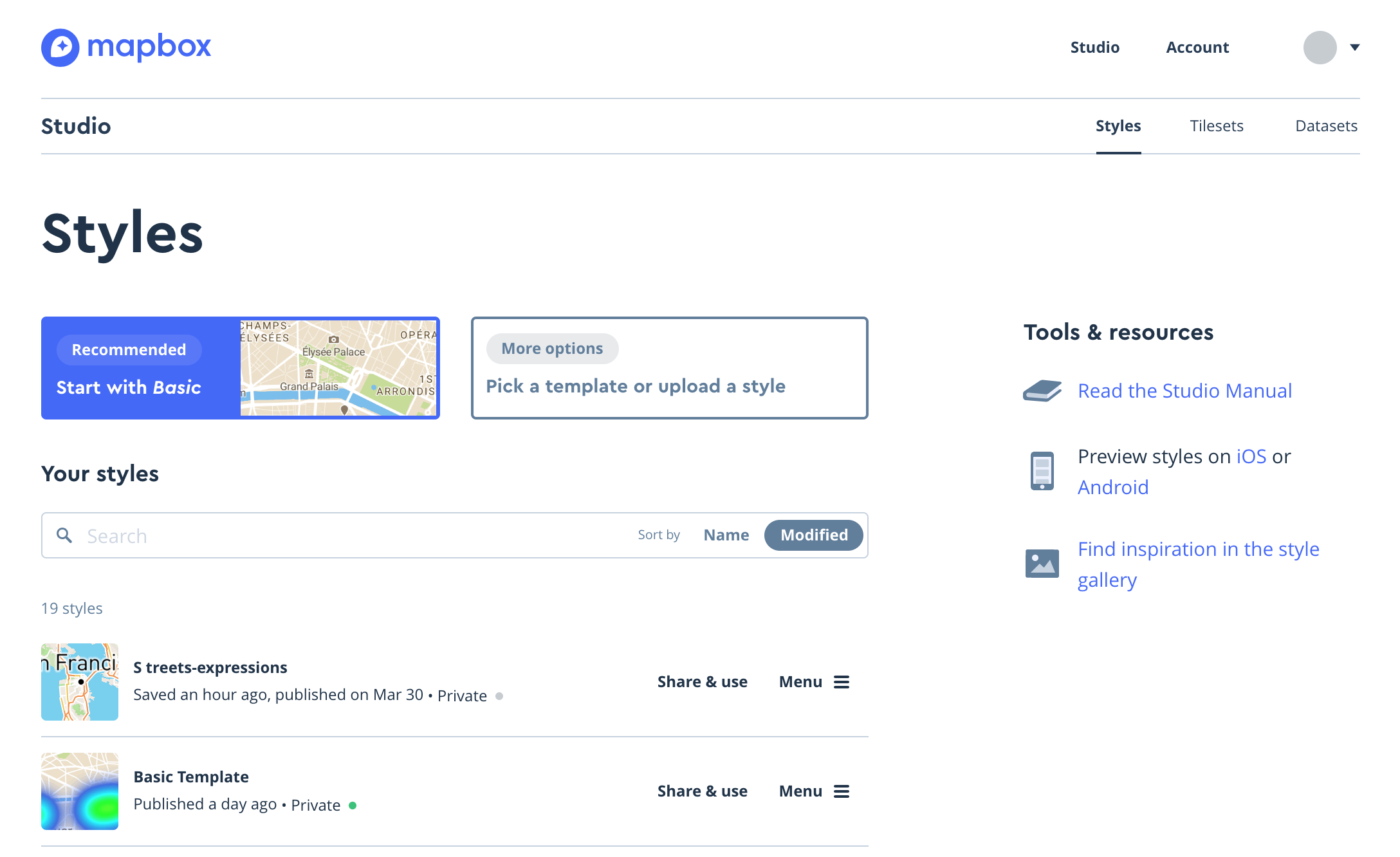Open the Studio nav link
The height and width of the screenshot is (857, 1400).
click(1094, 48)
